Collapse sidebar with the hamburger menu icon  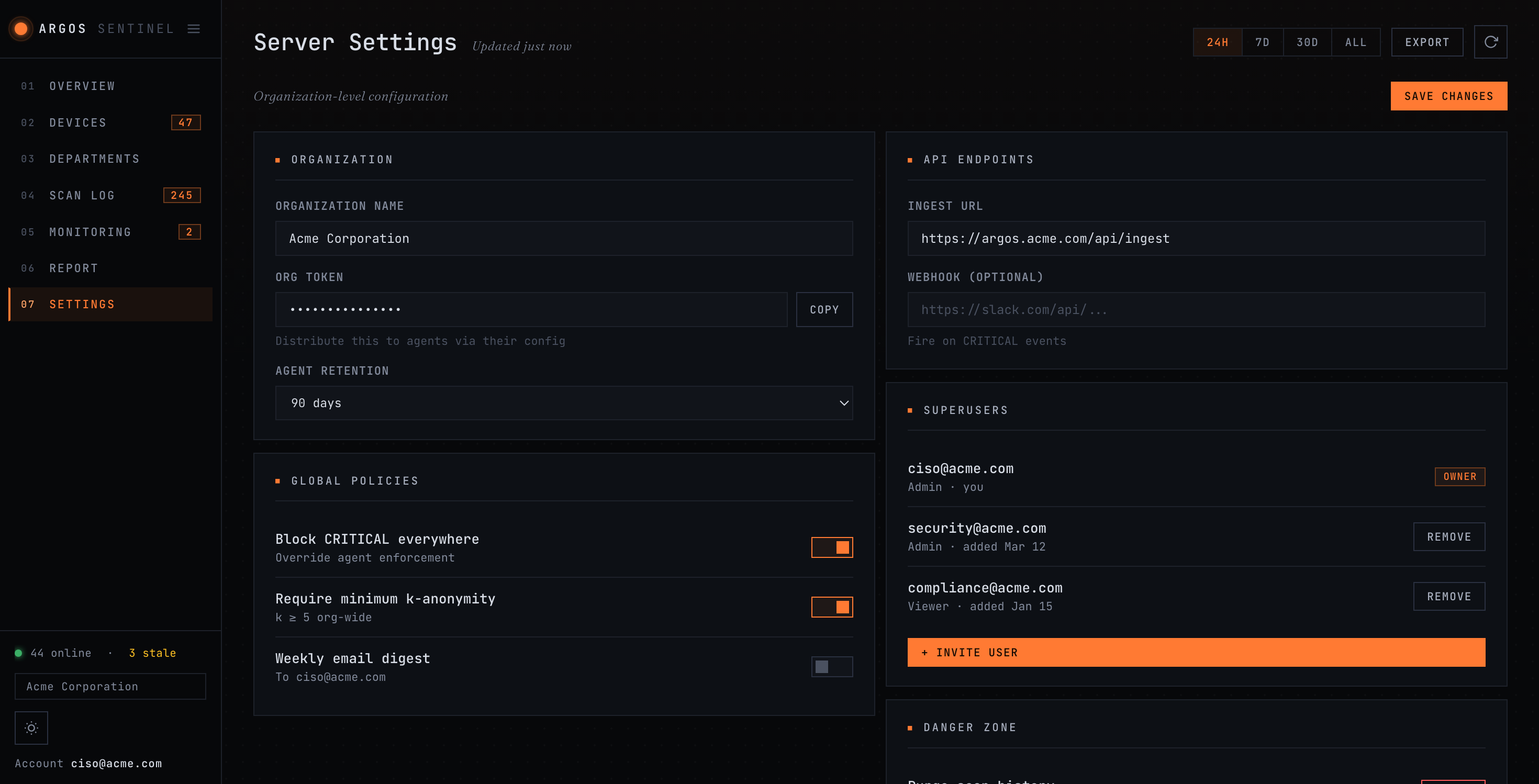[194, 29]
